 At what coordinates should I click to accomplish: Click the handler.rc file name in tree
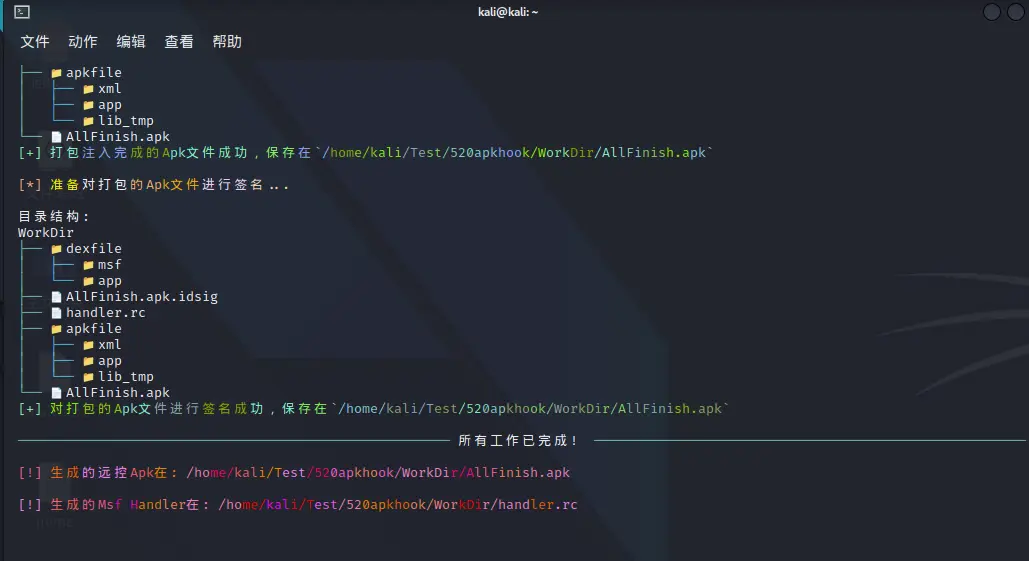pos(106,312)
